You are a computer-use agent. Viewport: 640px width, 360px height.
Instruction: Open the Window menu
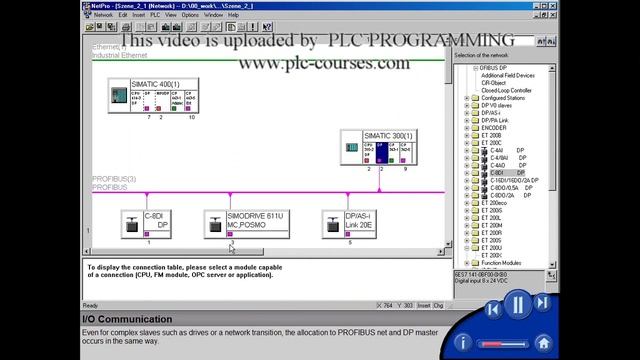click(213, 15)
